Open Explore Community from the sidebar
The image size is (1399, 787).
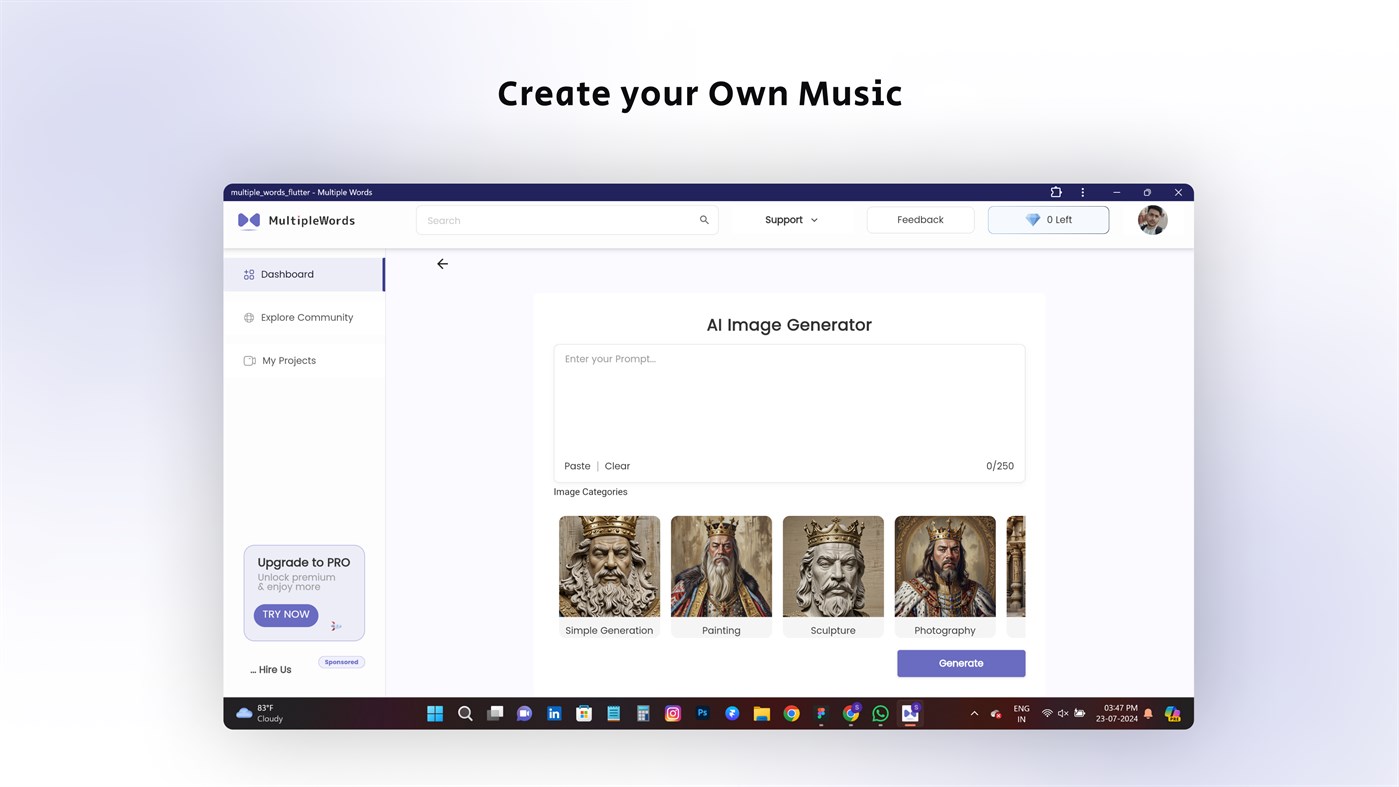tap(306, 317)
